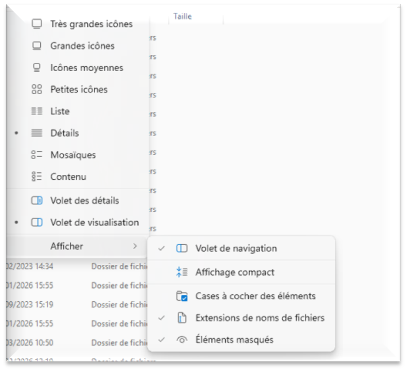This screenshot has height=371, width=407.
Task: Click the Cases à cocher folder icon
Action: 182,296
